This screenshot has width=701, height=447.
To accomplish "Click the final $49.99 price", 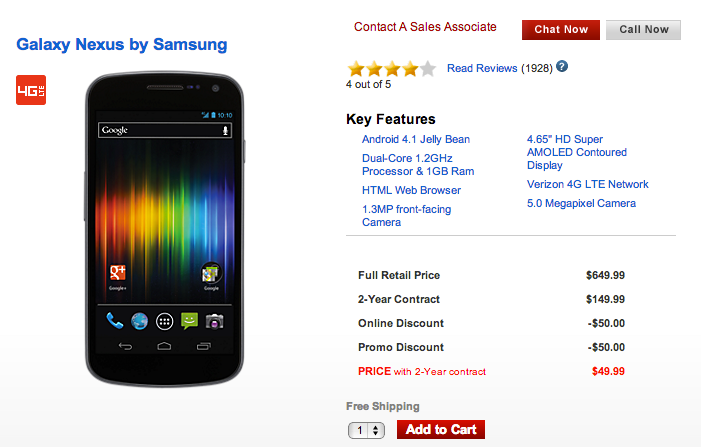I will [607, 371].
